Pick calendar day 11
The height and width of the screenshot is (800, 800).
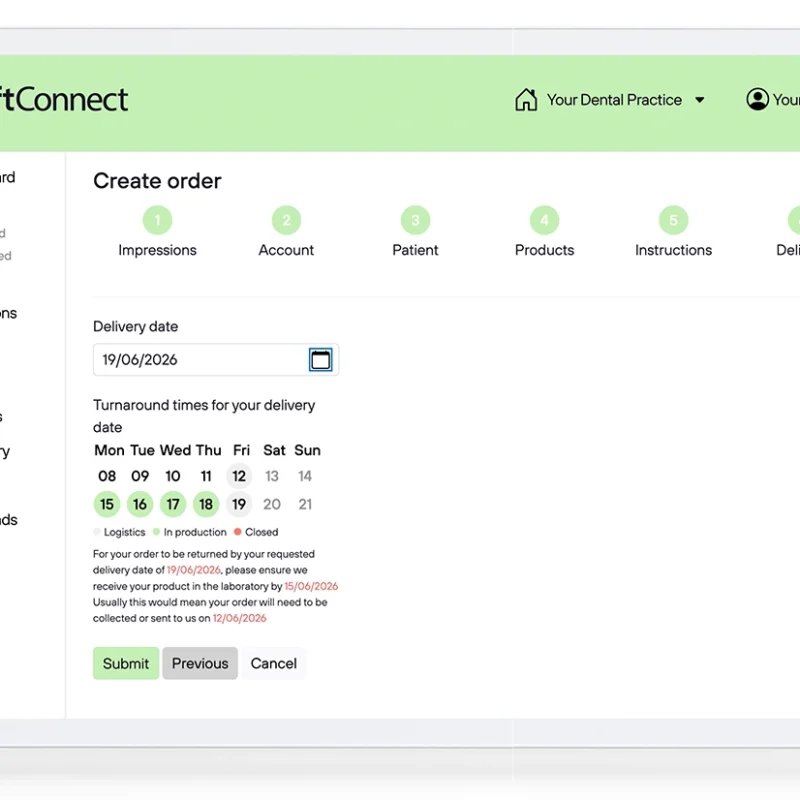click(206, 476)
